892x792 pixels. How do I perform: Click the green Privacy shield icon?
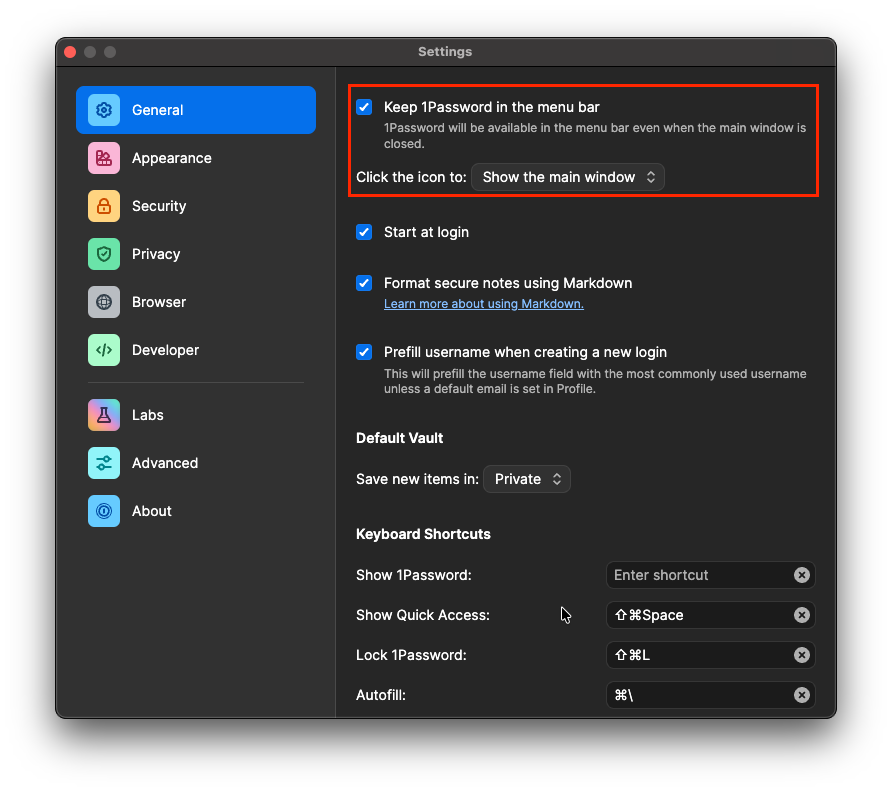(x=104, y=254)
